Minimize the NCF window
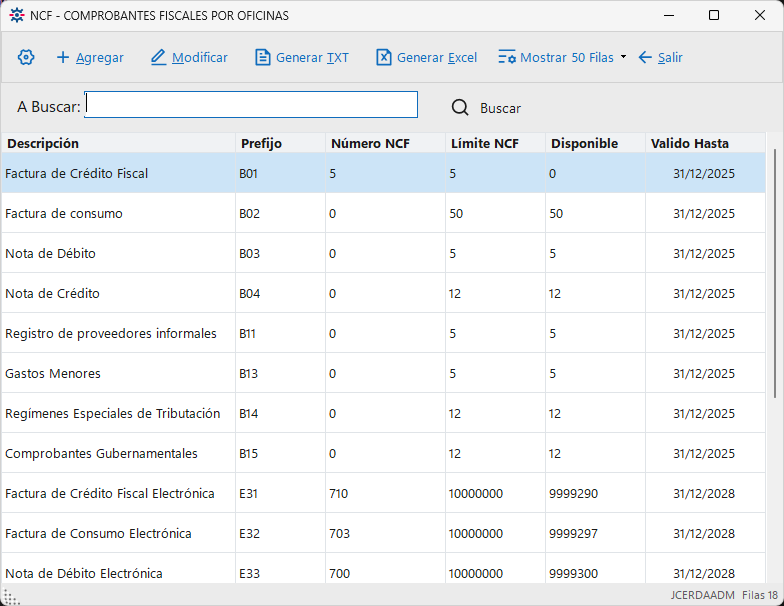The width and height of the screenshot is (784, 606). point(669,16)
